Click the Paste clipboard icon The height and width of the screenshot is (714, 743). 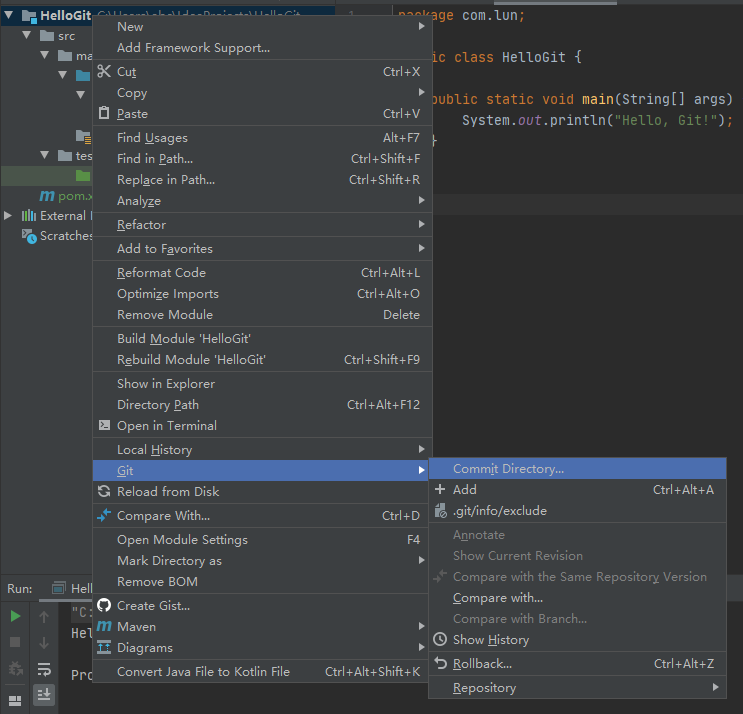104,113
